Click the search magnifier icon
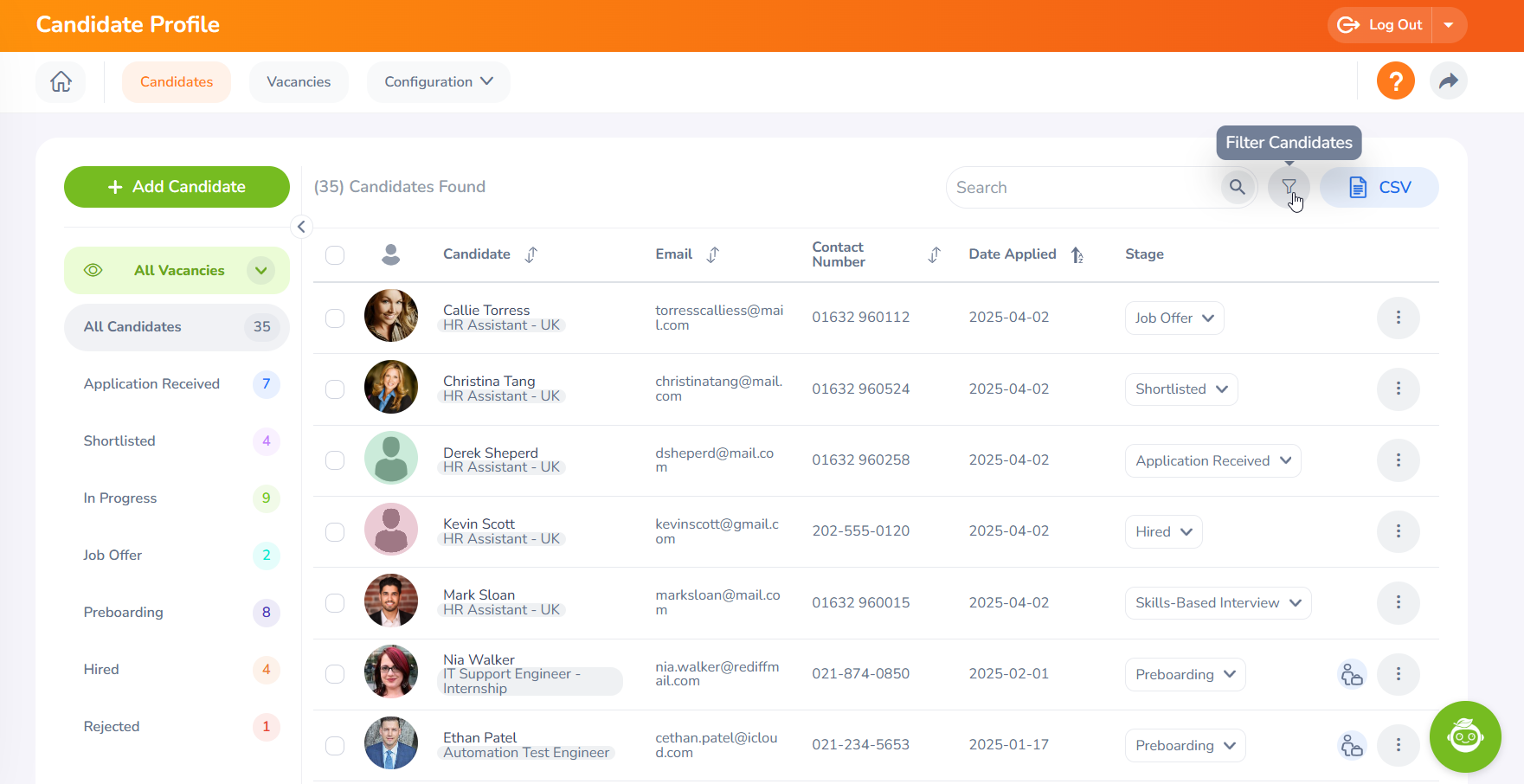The image size is (1524, 784). coord(1238,187)
